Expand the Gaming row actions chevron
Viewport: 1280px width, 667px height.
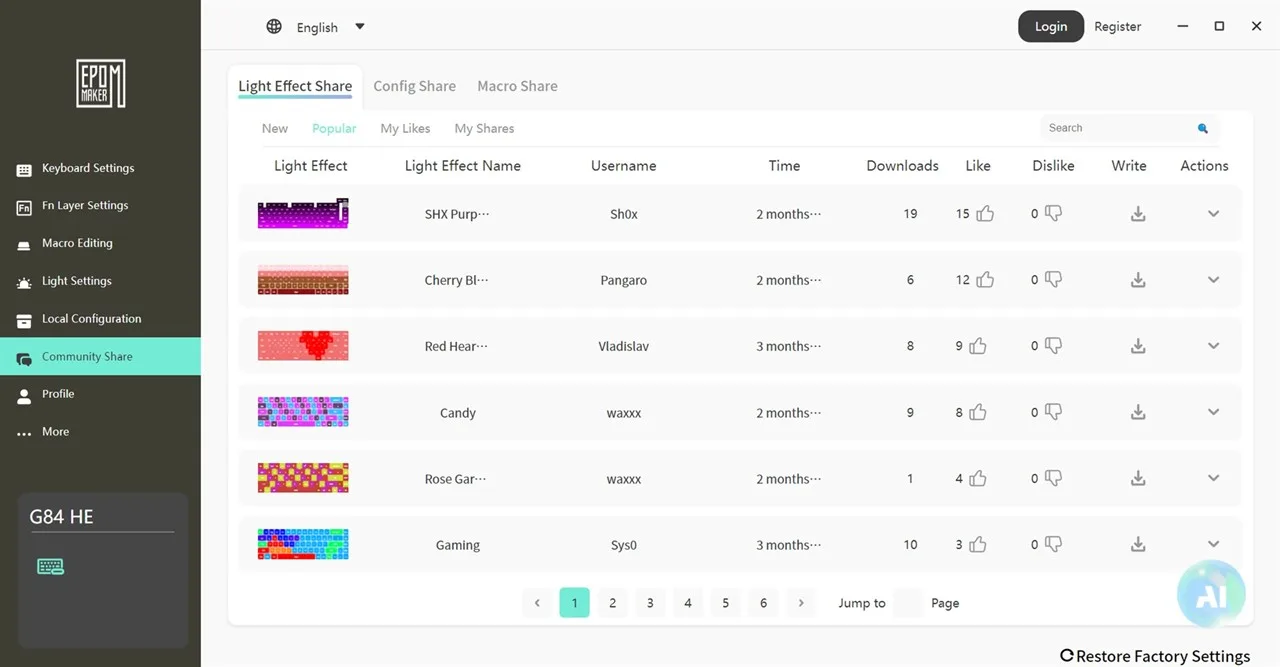tap(1213, 545)
